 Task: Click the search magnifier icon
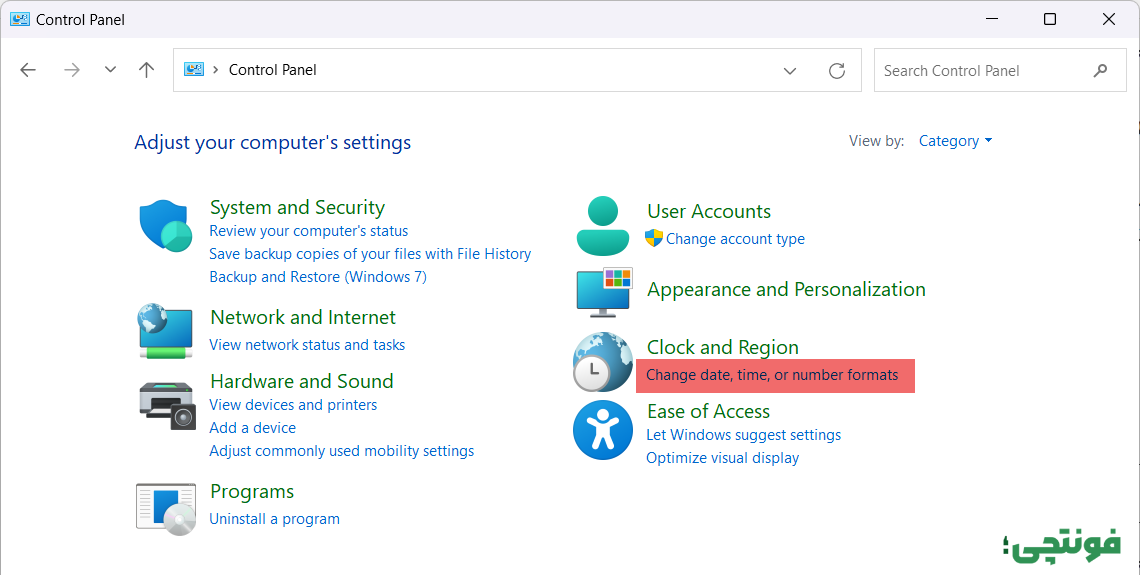pos(1100,71)
